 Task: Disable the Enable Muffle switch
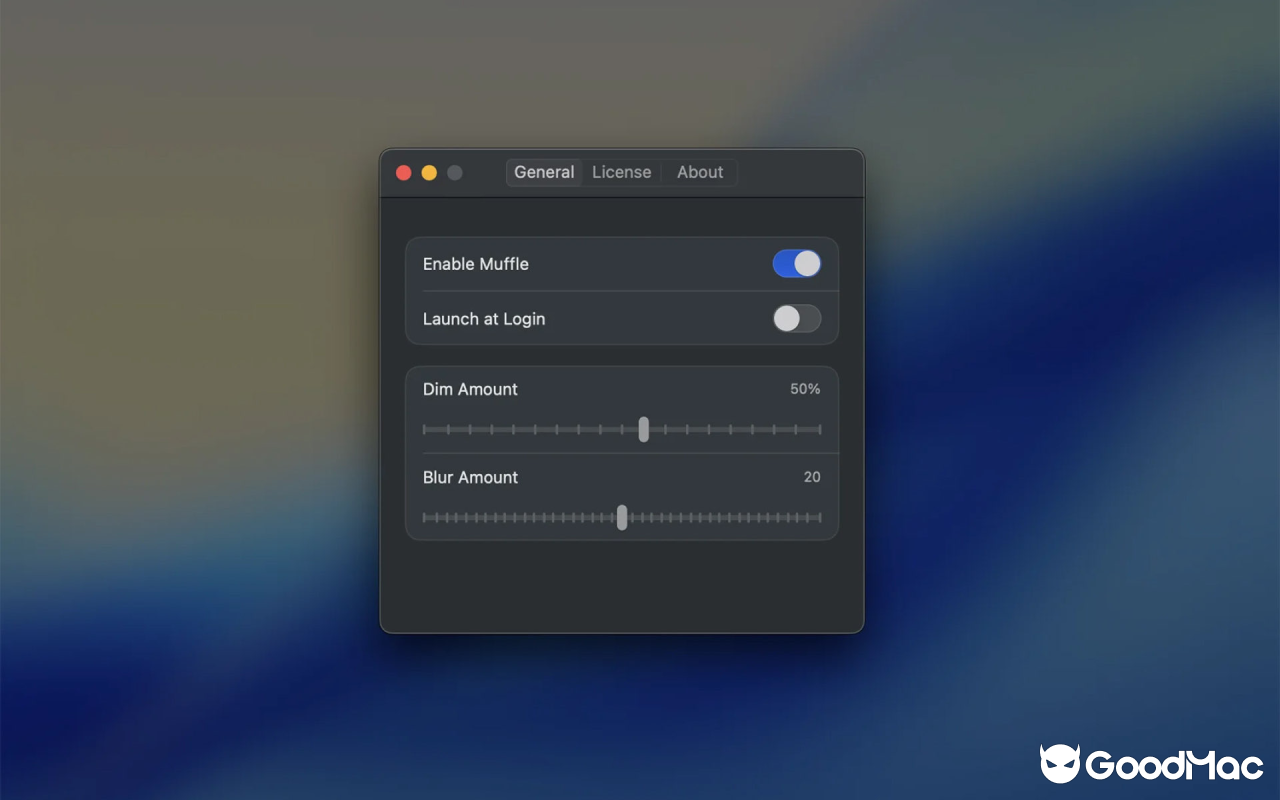[x=797, y=263]
